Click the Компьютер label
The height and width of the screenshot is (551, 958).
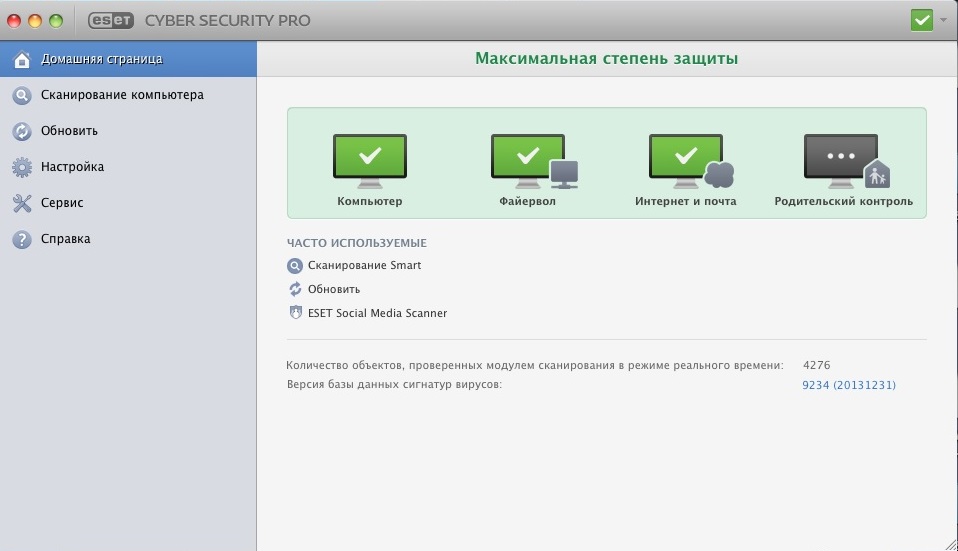coord(370,201)
